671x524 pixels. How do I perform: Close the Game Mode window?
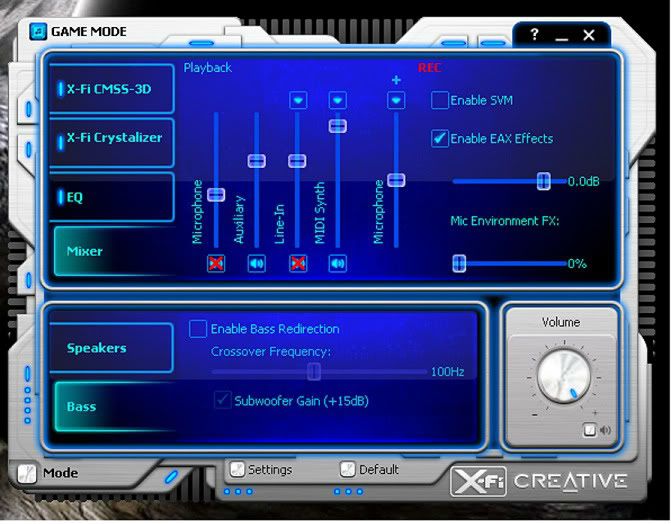[x=589, y=35]
